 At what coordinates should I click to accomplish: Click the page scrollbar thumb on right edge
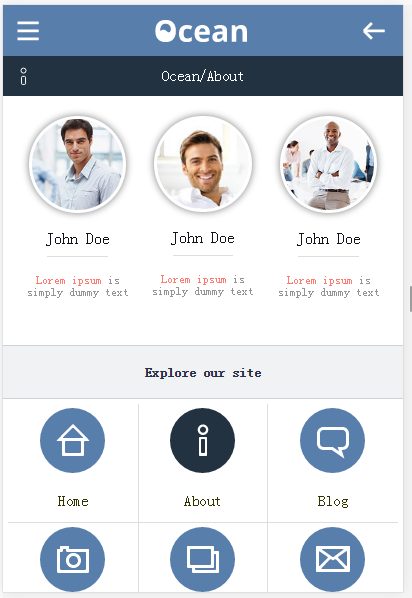pyautogui.click(x=410, y=299)
